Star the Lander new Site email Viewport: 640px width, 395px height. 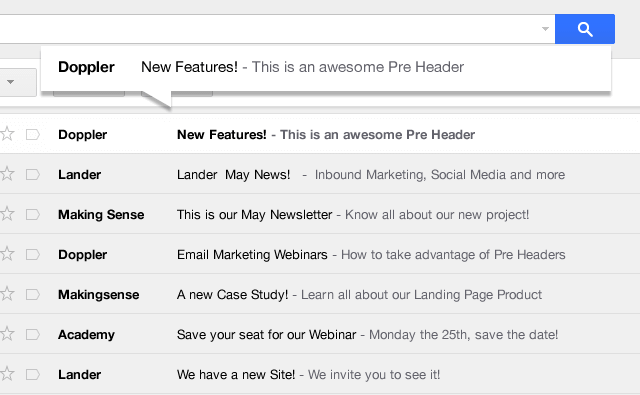7,374
